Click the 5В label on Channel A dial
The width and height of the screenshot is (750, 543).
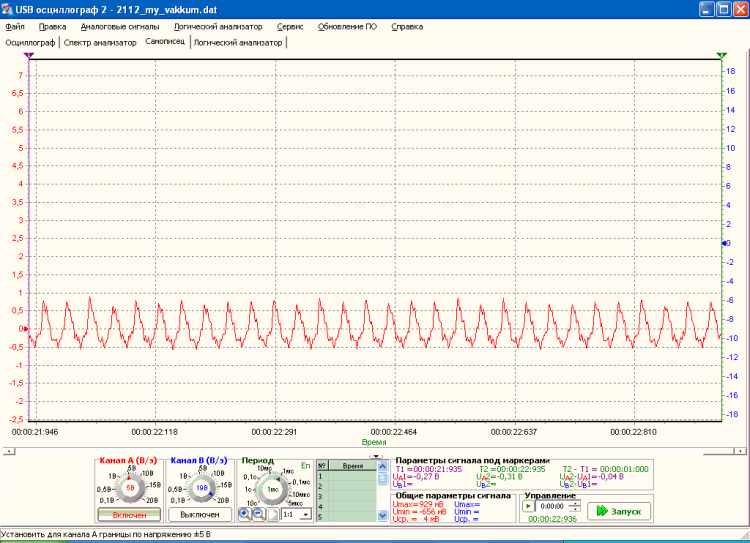click(131, 467)
